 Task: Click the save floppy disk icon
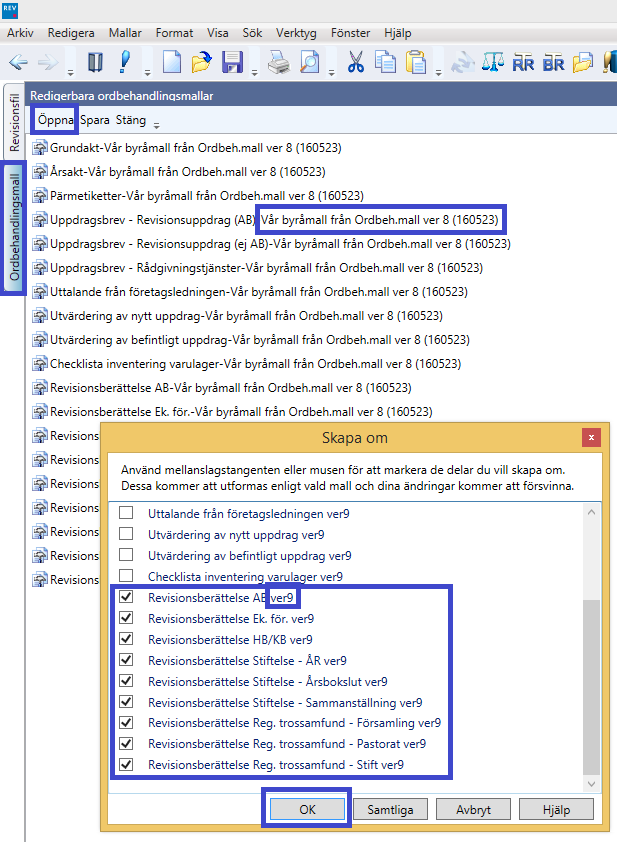pos(232,63)
